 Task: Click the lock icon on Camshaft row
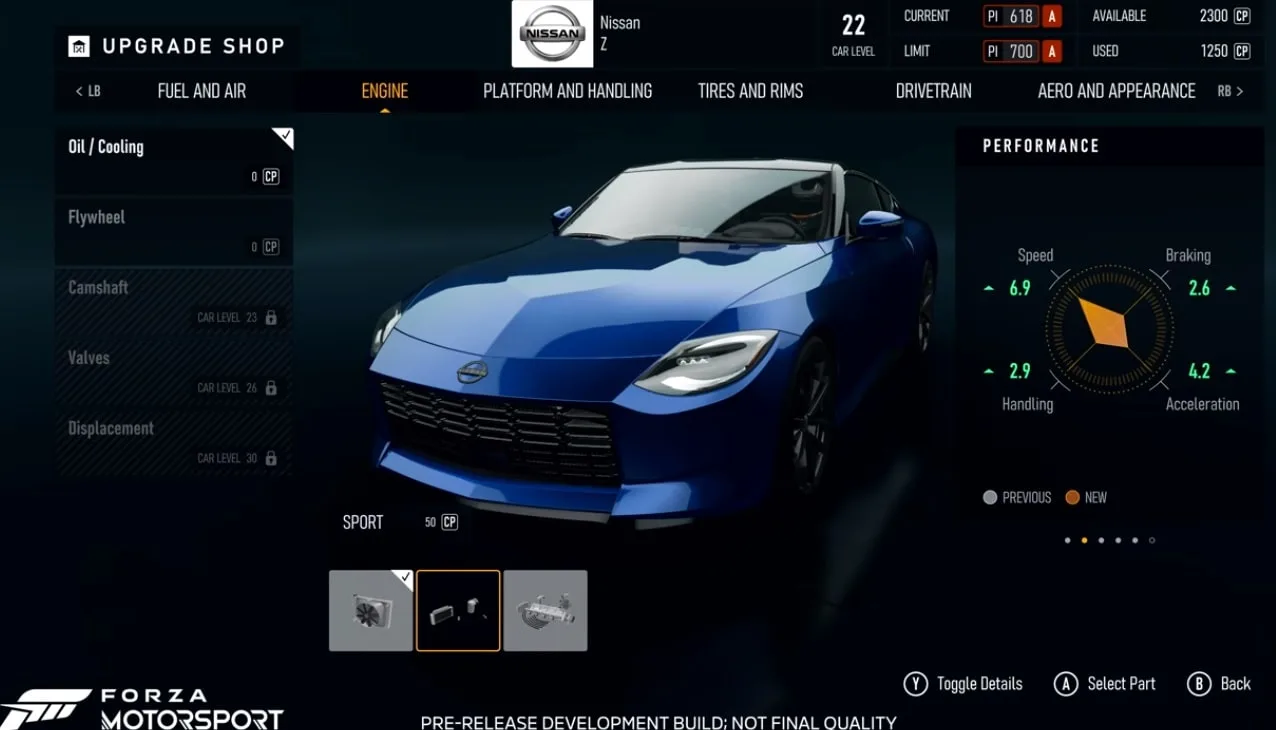click(270, 317)
